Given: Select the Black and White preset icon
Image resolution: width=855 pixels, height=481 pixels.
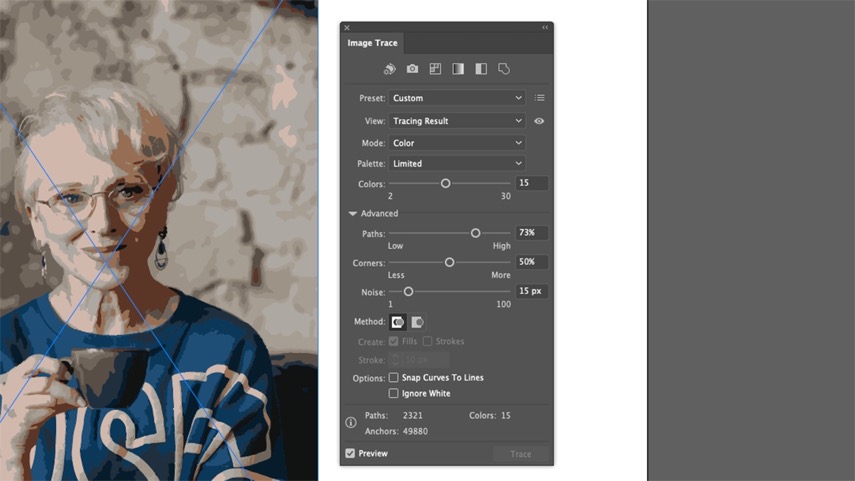Looking at the screenshot, I should pos(481,69).
